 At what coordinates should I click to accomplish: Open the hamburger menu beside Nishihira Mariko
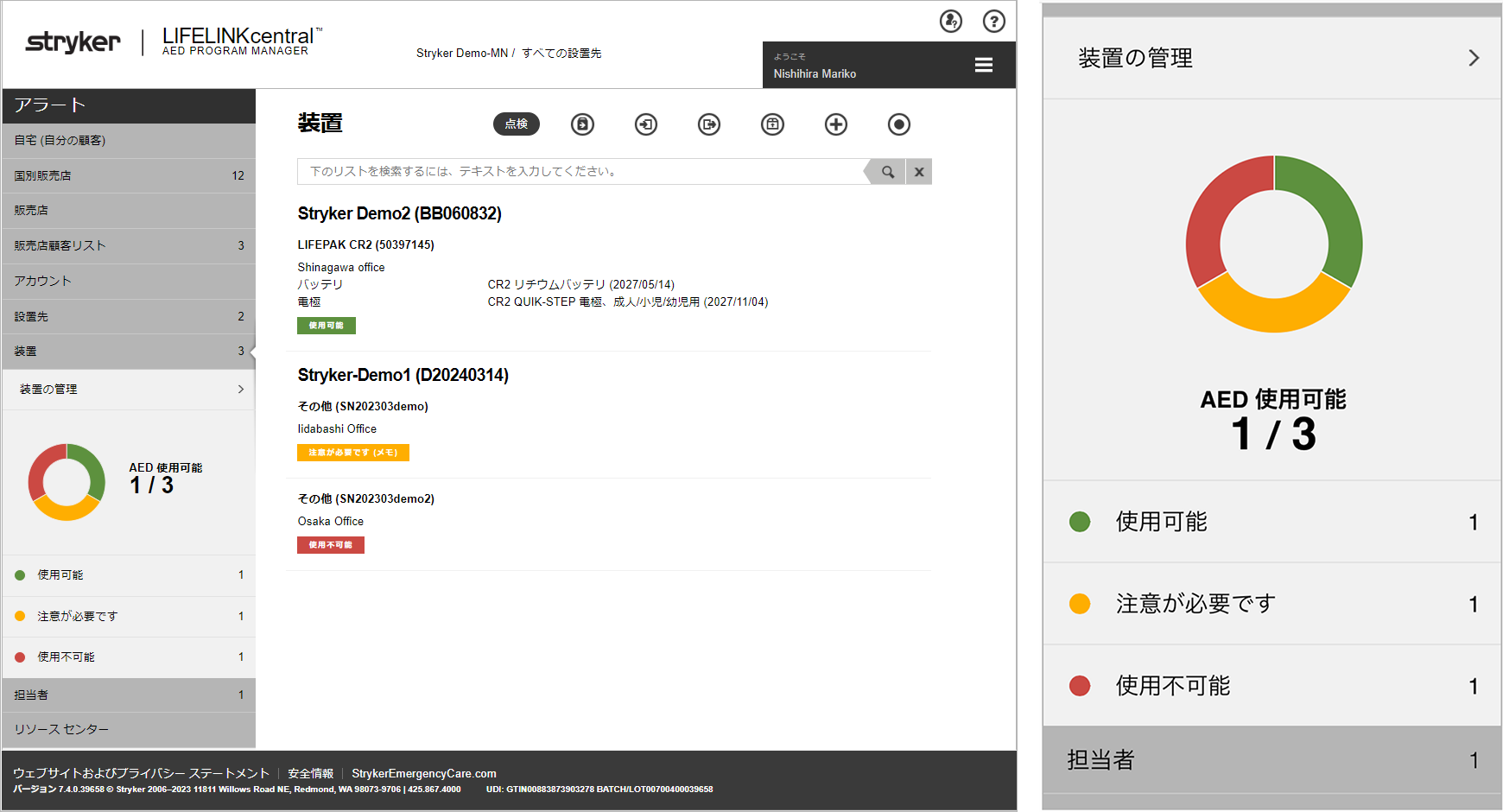983,65
